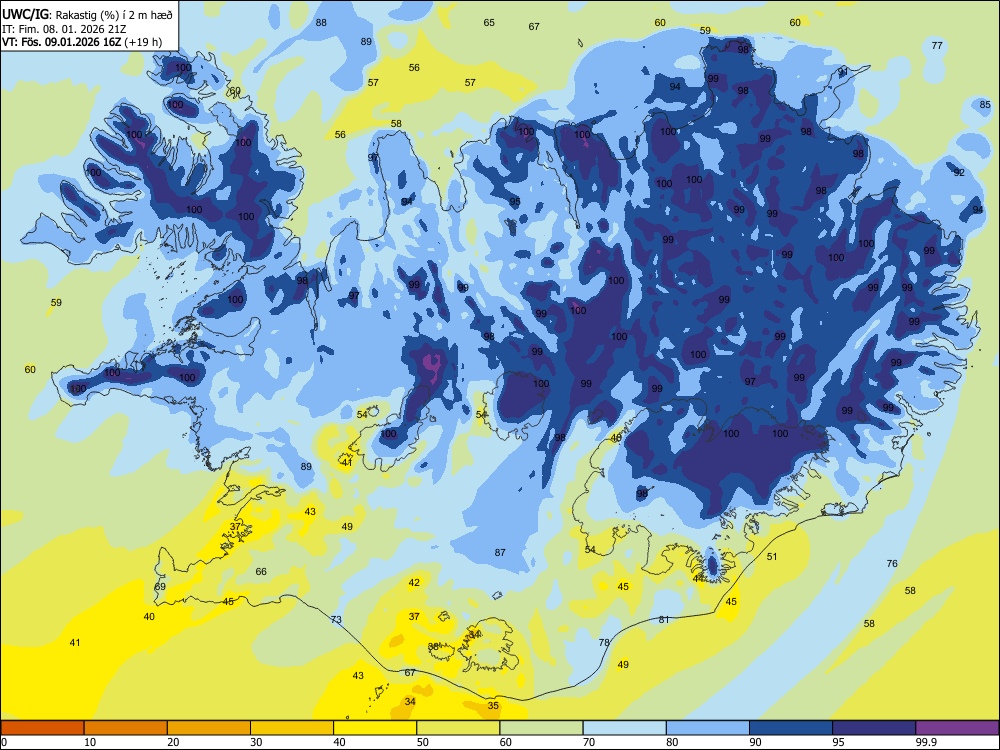This screenshot has height=750, width=1000.
Task: Click the 30–40 amber legend swatch
Action: coord(292,728)
